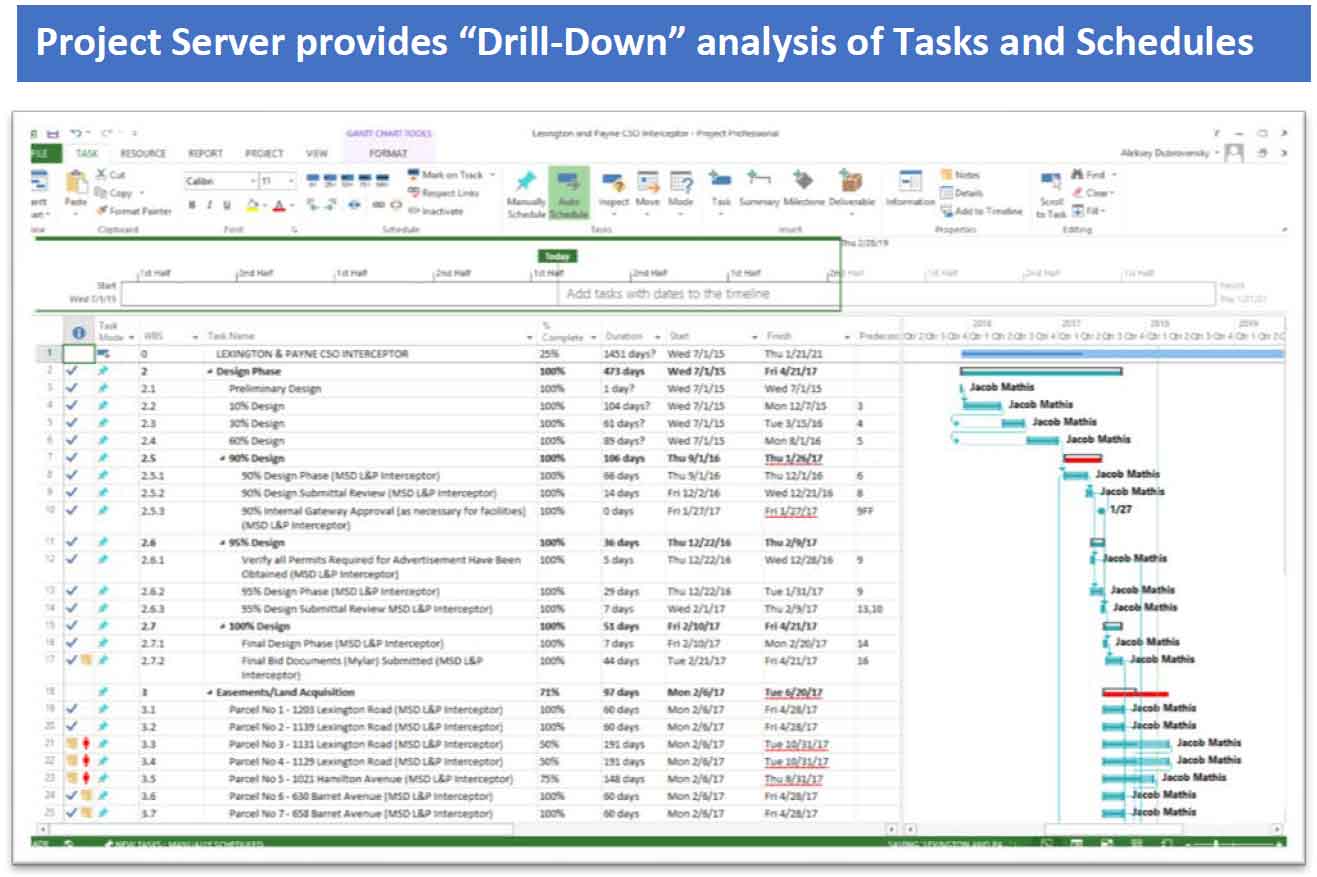The width and height of the screenshot is (1317, 877).
Task: Open the font size 11 dropdown
Action: (291, 182)
